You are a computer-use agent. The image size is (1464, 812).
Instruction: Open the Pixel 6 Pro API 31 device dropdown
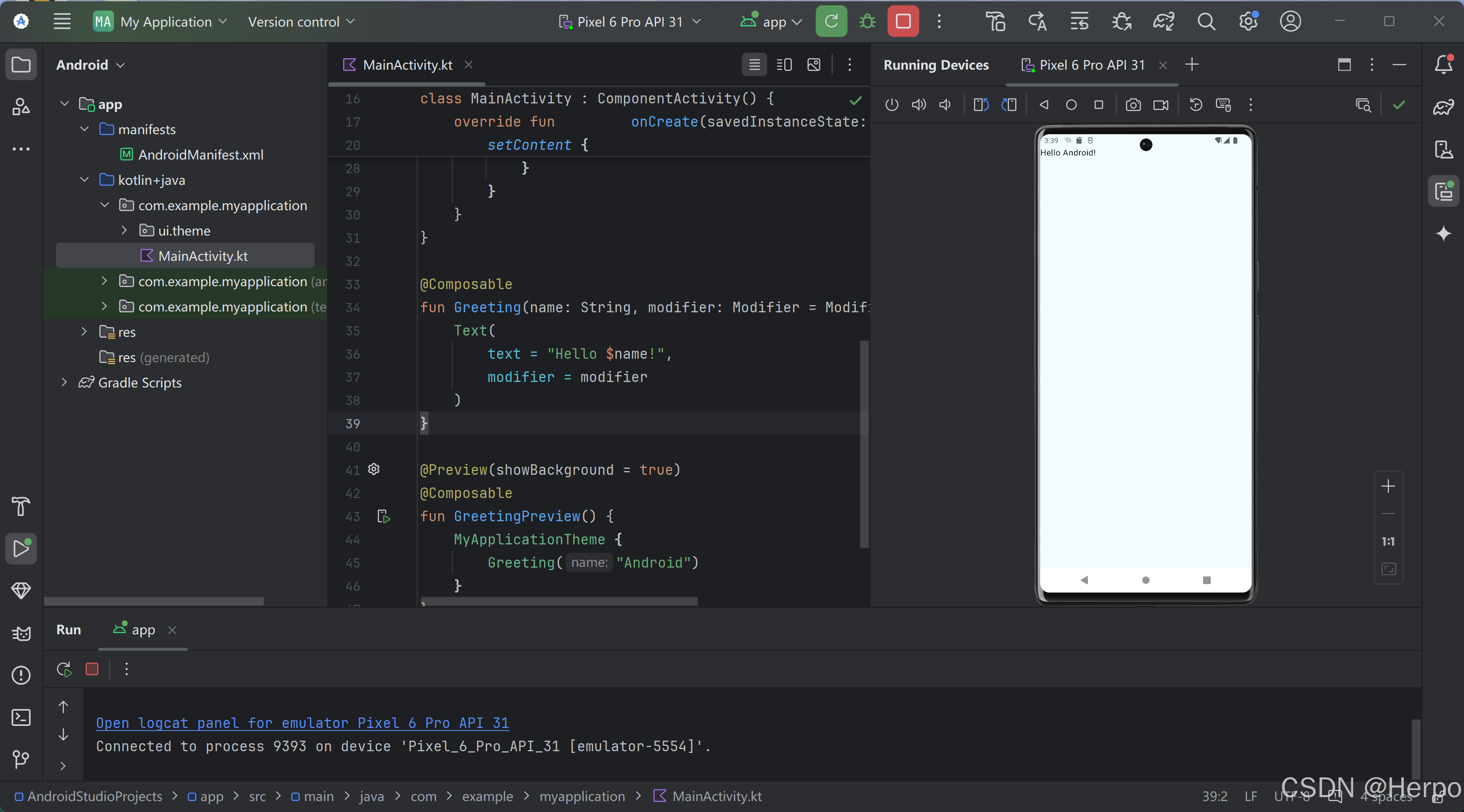[630, 22]
